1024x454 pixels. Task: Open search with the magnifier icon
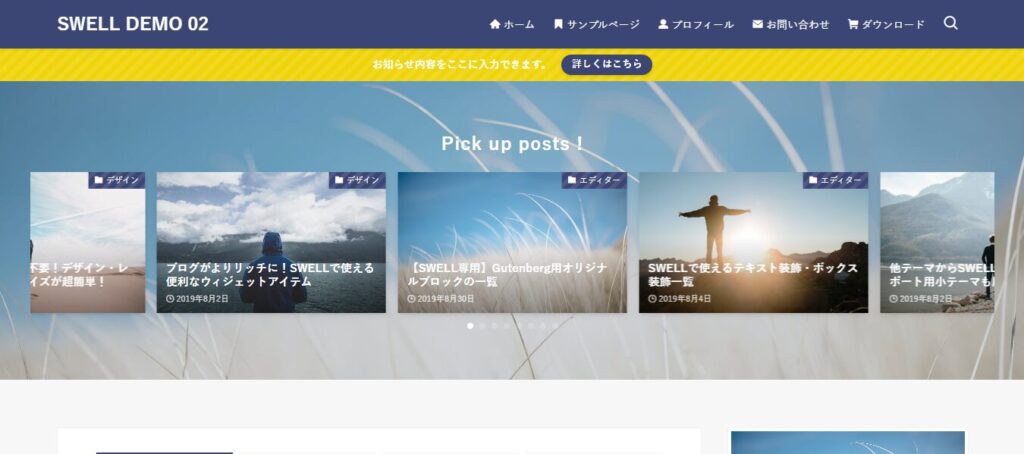[950, 23]
